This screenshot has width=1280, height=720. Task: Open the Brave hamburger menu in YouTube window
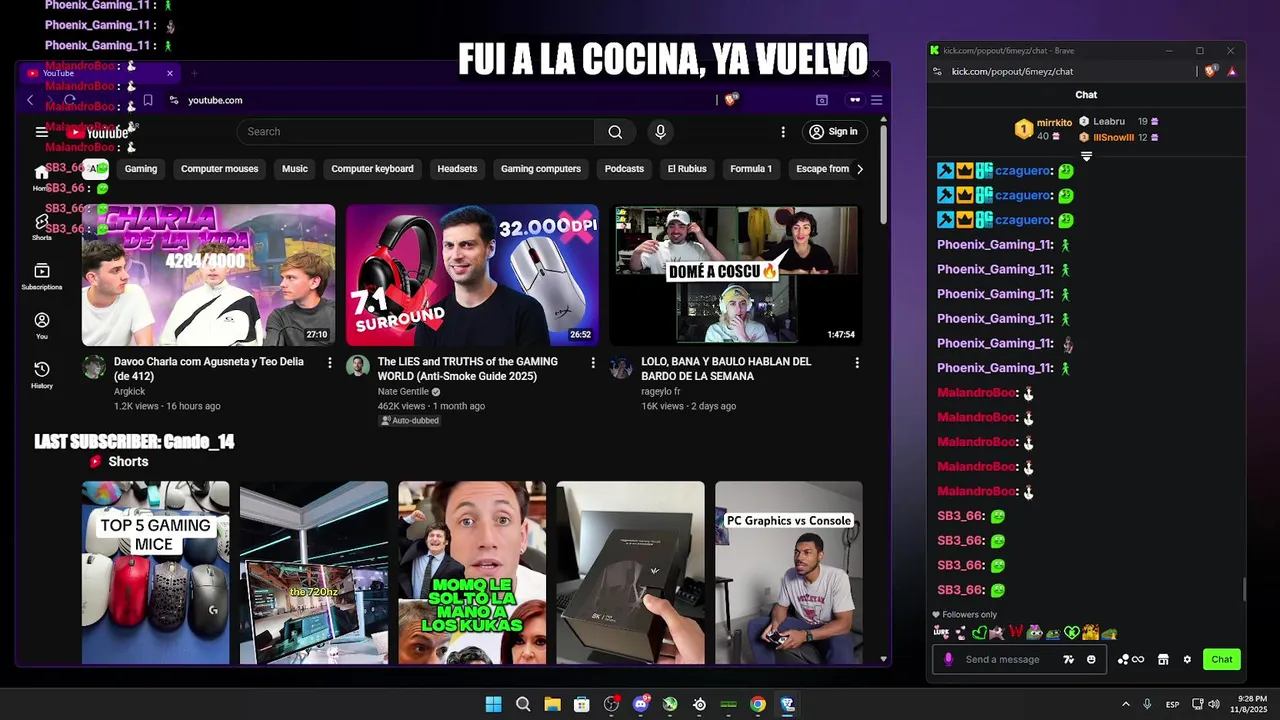tap(876, 100)
